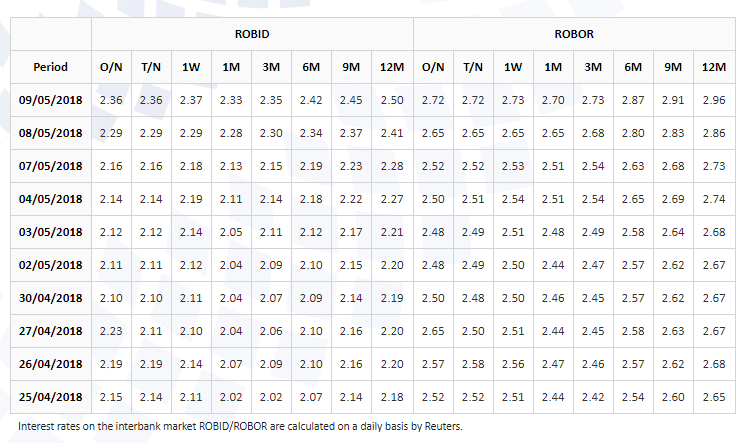This screenshot has height=443, width=743.
Task: Click the ROBOR group header
Action: [x=574, y=34]
